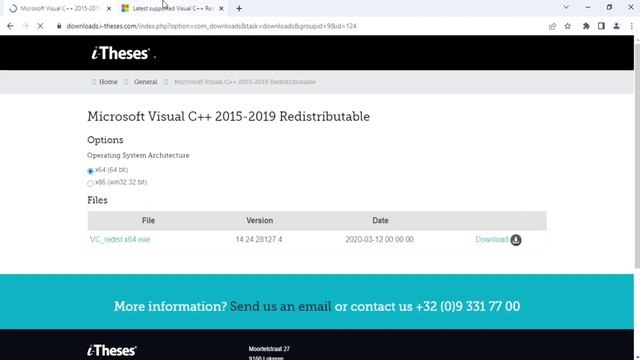Click version value 14.24.28127.4

(259, 240)
